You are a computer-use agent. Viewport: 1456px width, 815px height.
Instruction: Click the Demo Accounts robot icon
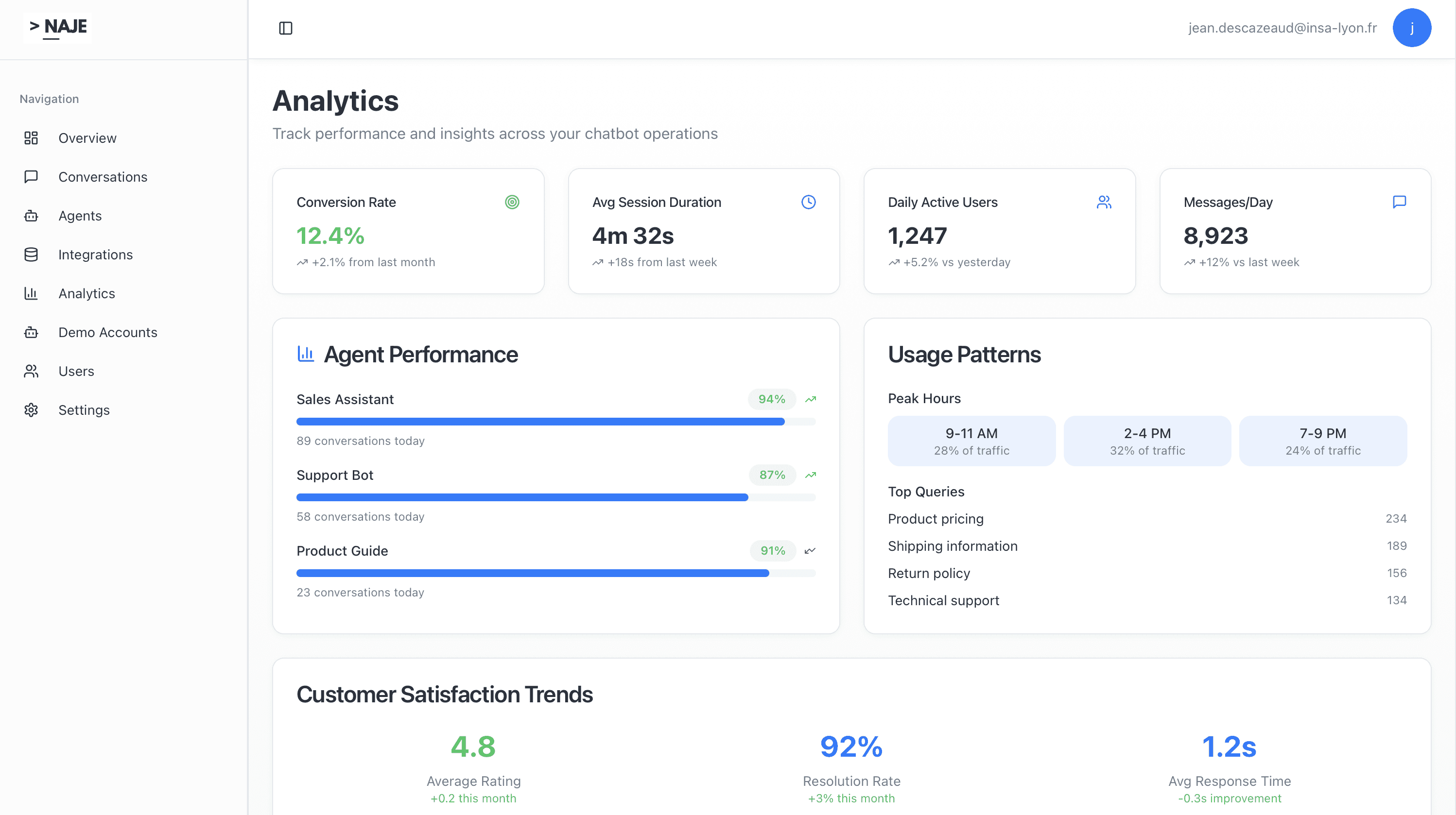[x=31, y=332]
